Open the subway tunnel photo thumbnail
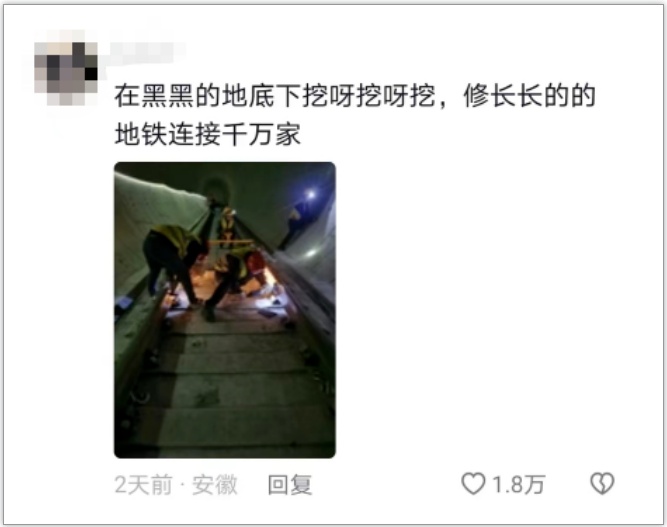667x527 pixels. 225,310
